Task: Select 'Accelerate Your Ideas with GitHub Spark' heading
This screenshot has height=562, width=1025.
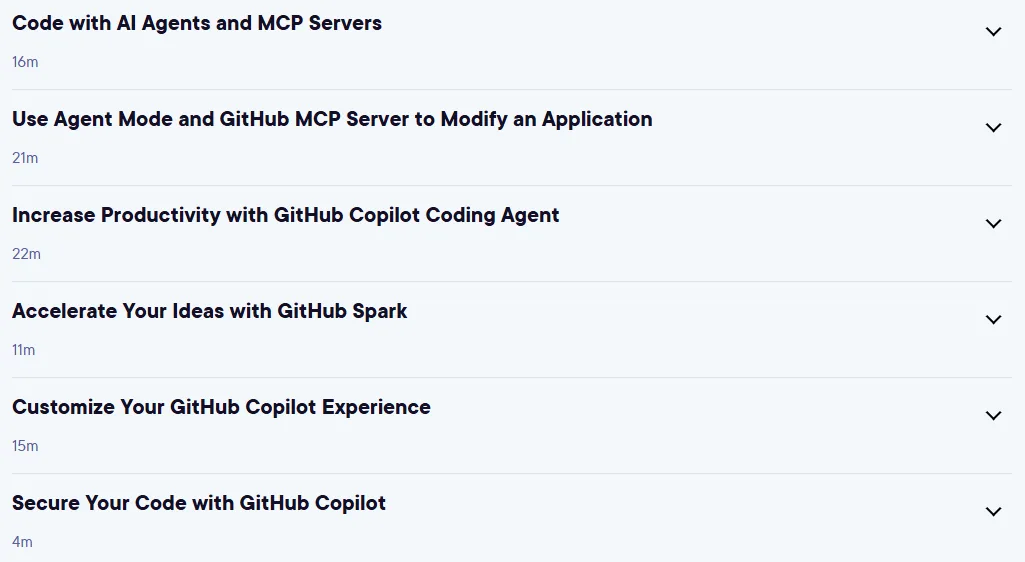Action: pos(209,311)
